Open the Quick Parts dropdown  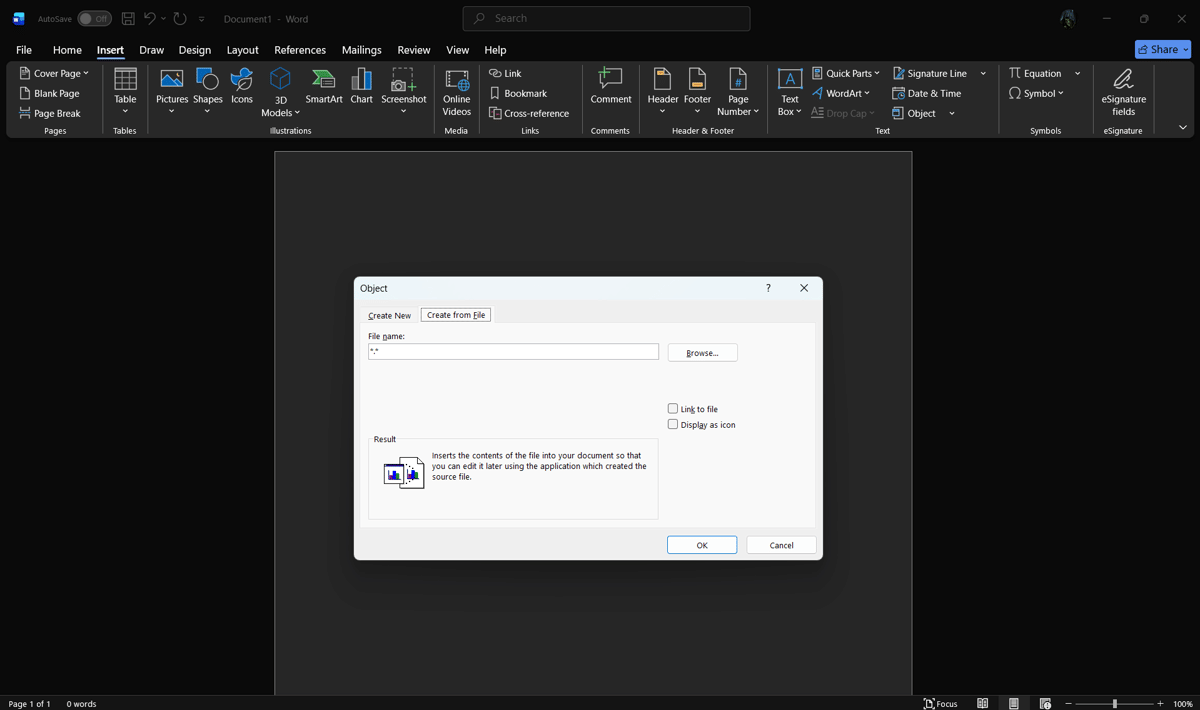pyautogui.click(x=846, y=73)
